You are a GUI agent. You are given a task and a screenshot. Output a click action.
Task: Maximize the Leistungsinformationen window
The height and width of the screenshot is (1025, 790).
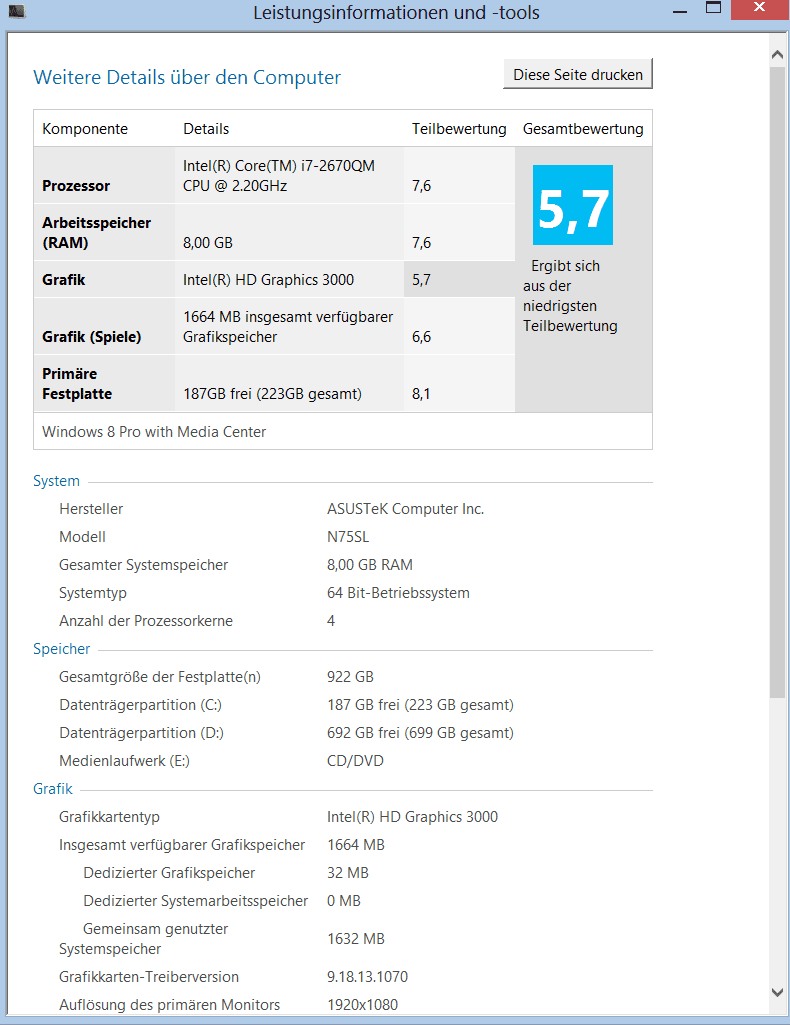pyautogui.click(x=714, y=9)
